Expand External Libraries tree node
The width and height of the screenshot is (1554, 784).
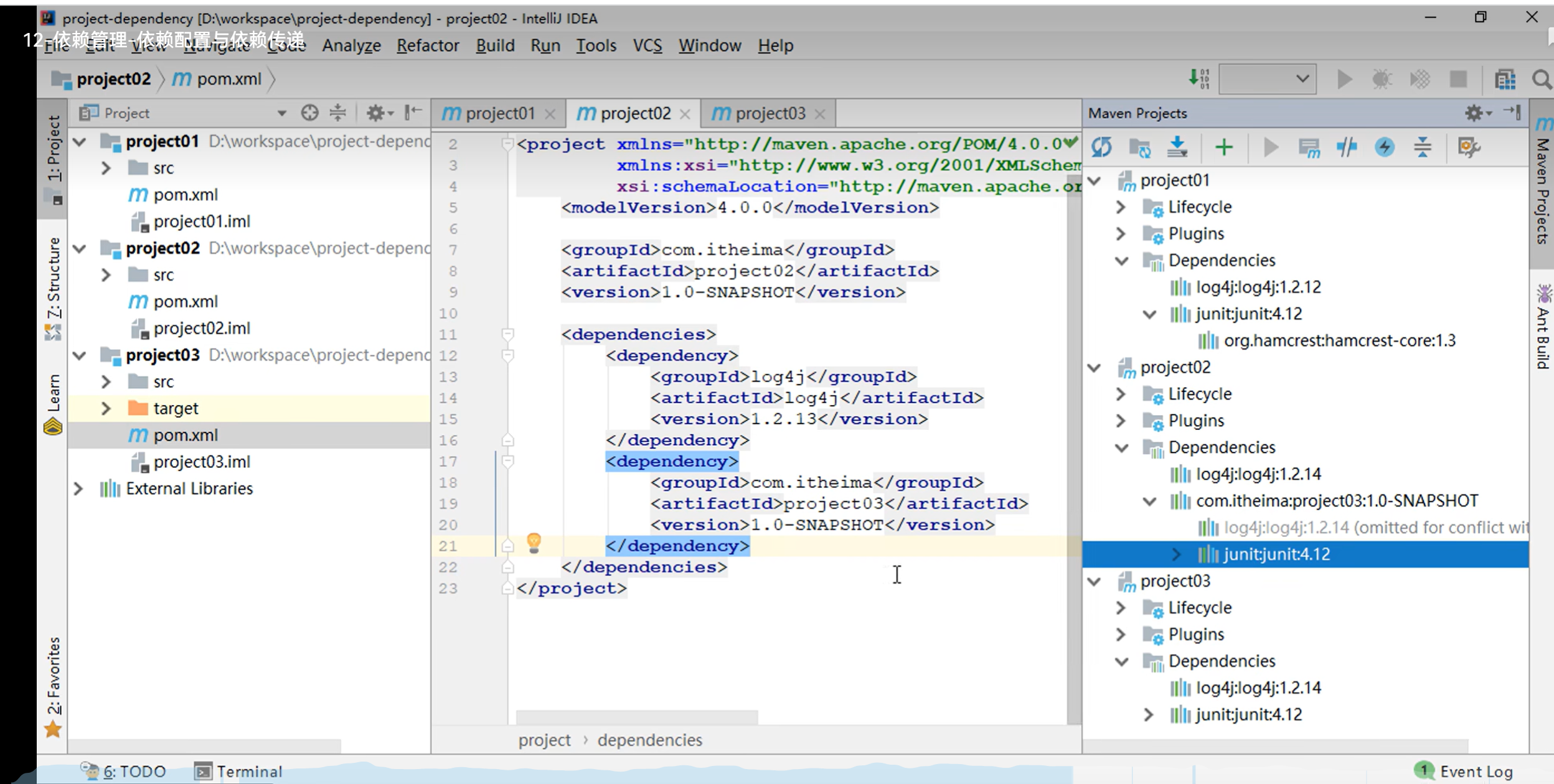[x=78, y=488]
